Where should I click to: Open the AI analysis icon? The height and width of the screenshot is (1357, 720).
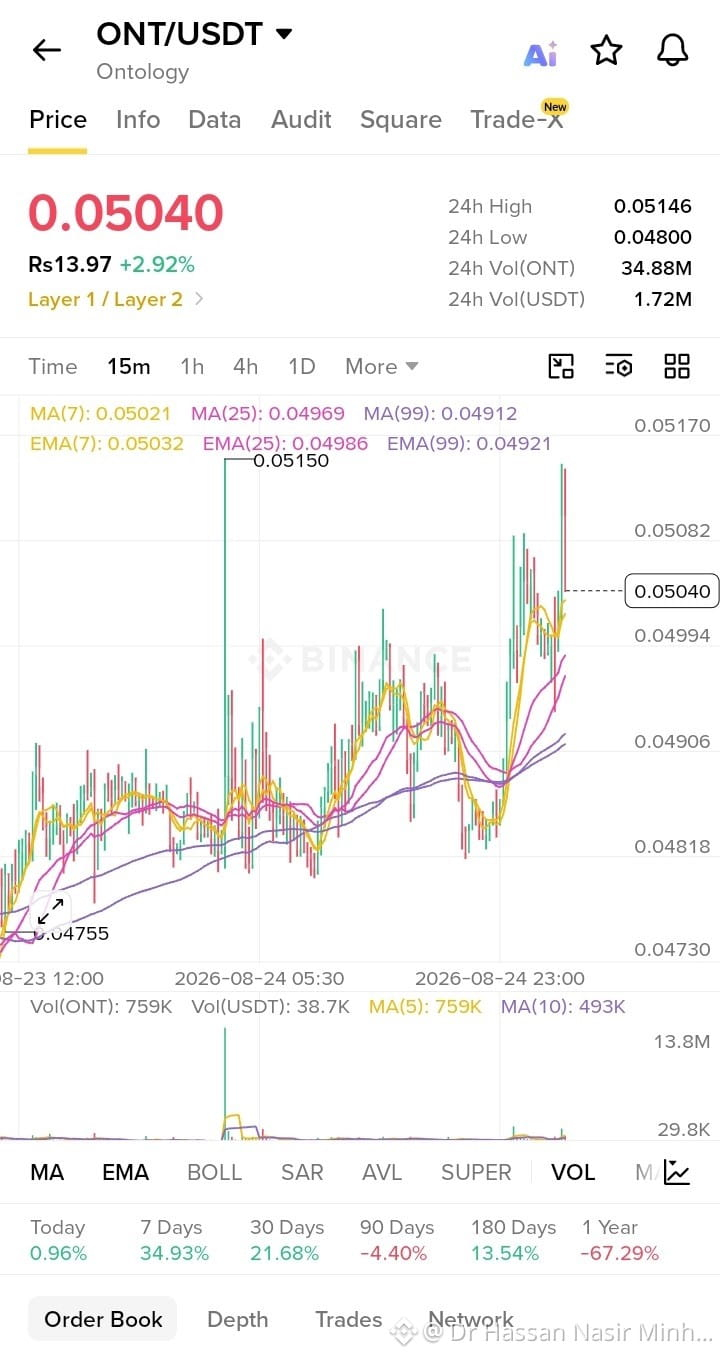point(541,53)
